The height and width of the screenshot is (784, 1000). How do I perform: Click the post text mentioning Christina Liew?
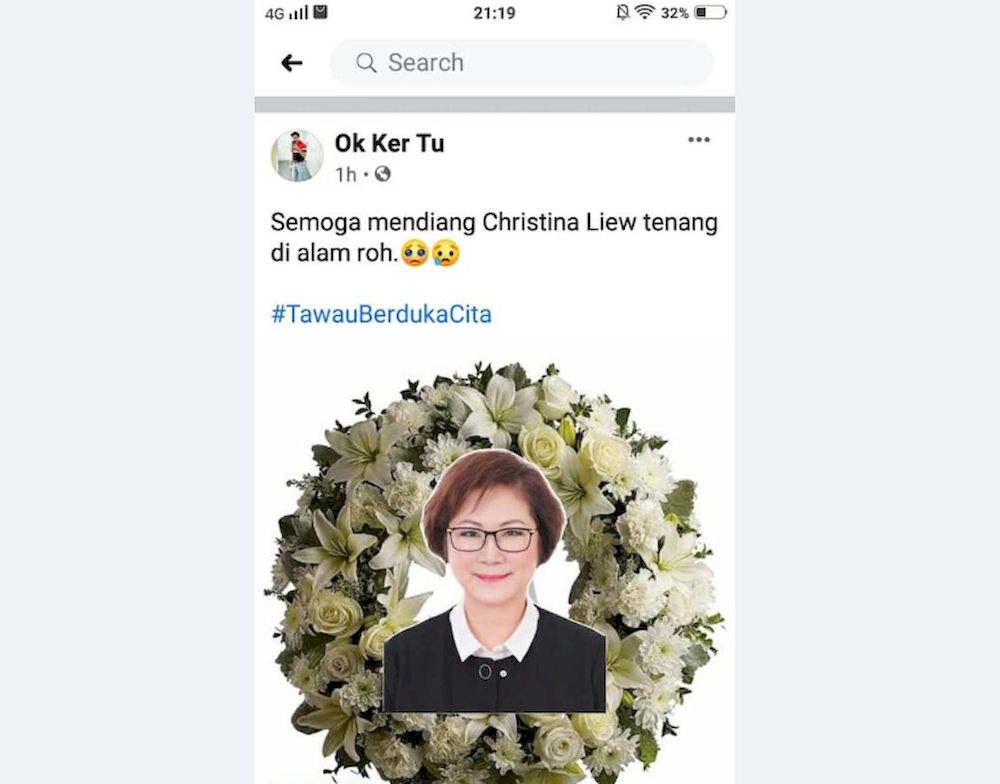point(494,237)
